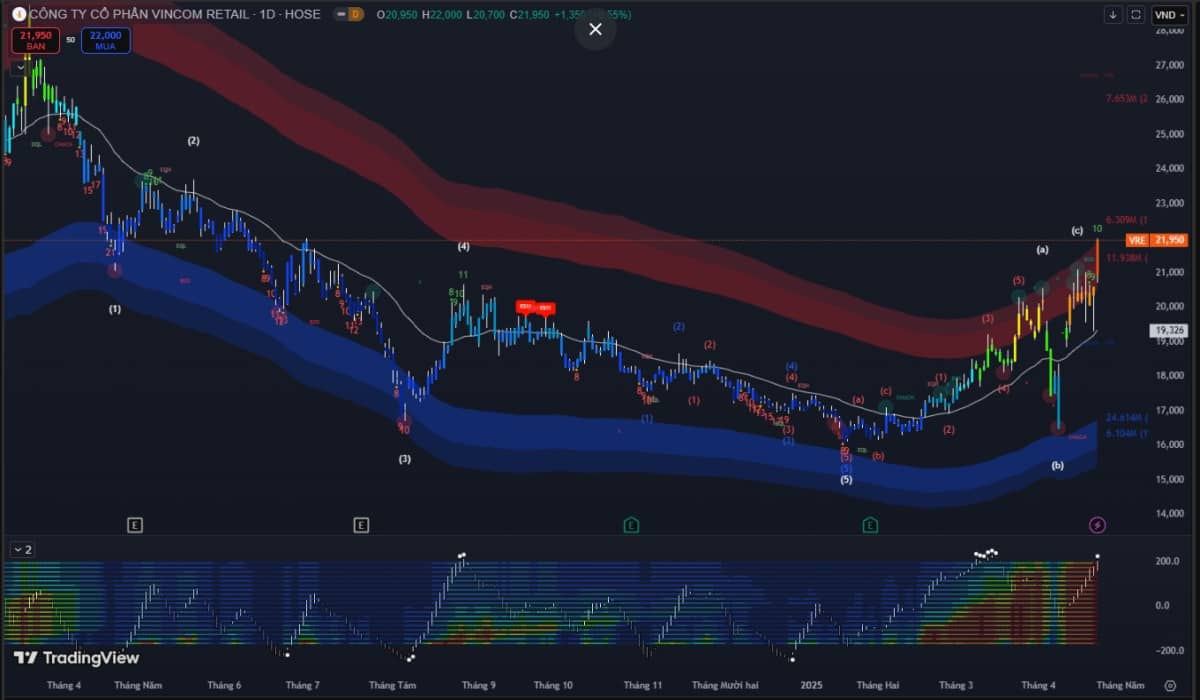Viewport: 1200px width, 700px height.
Task: Click the -200.0 indicator scale label
Action: pyautogui.click(x=1167, y=650)
